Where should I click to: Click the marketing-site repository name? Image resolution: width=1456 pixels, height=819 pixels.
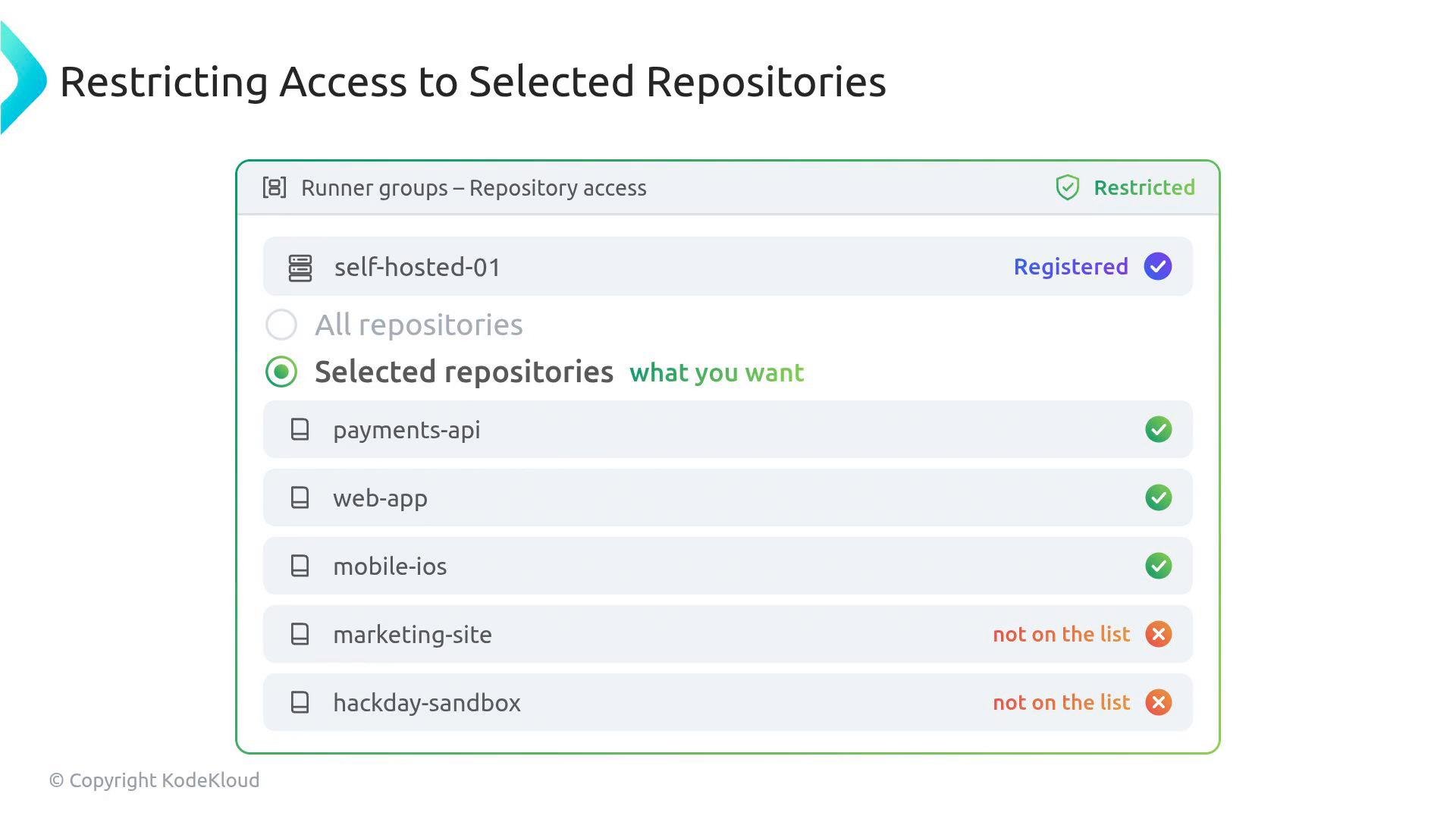click(413, 635)
